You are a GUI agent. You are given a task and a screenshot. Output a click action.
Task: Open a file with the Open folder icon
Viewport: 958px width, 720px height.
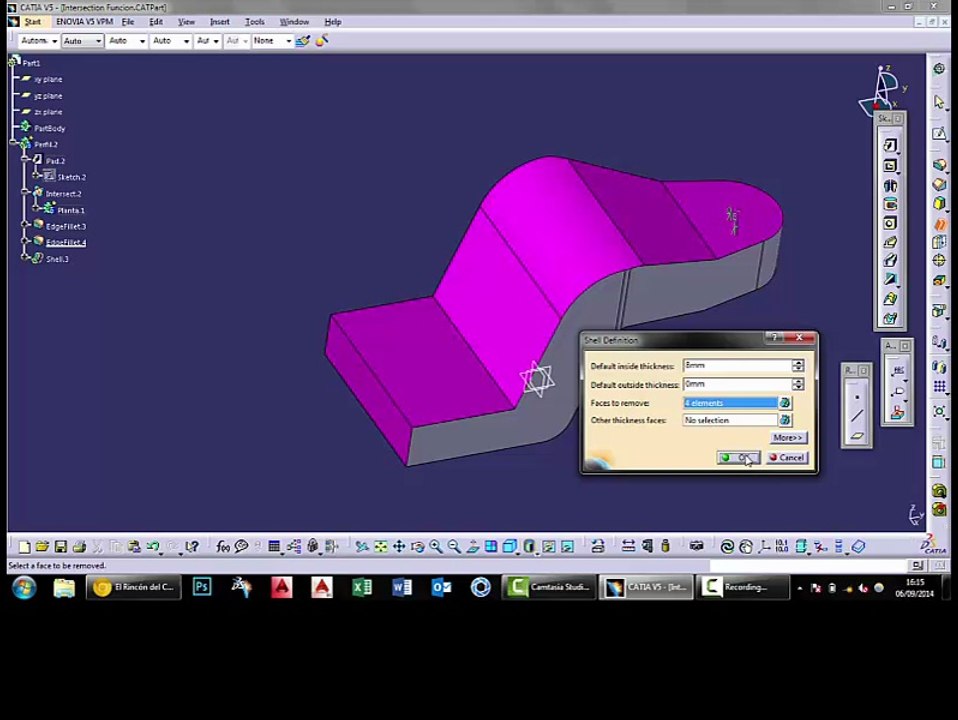(x=42, y=546)
